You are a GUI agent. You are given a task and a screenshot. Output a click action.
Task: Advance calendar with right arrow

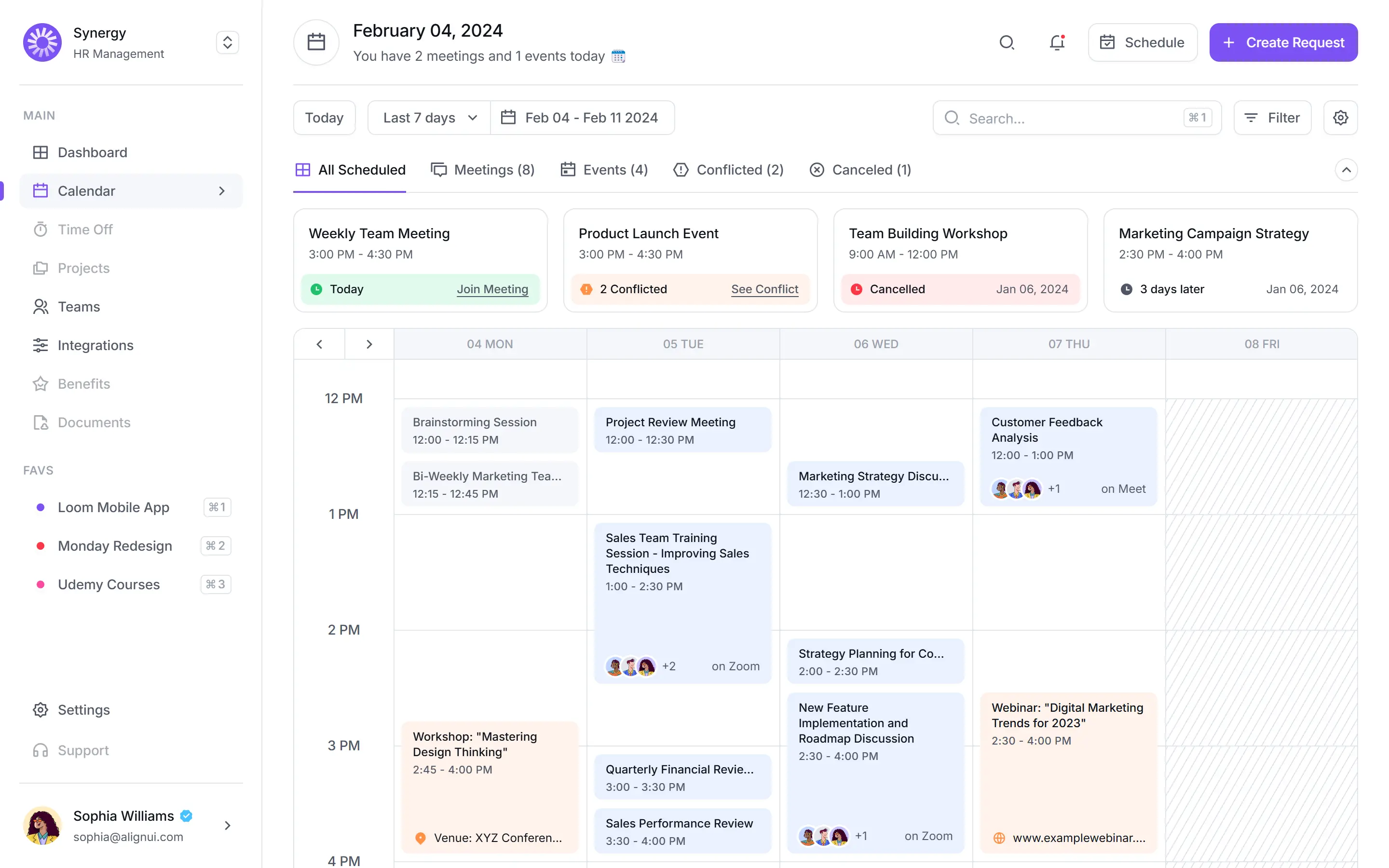[369, 344]
